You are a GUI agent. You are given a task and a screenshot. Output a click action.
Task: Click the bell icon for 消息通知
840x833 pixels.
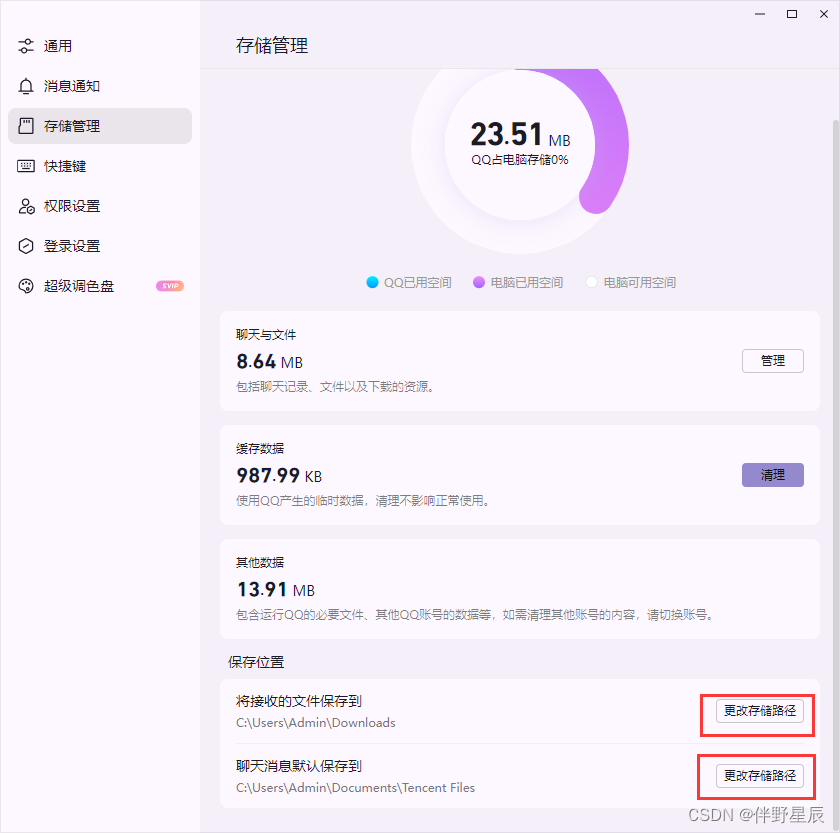click(x=26, y=86)
